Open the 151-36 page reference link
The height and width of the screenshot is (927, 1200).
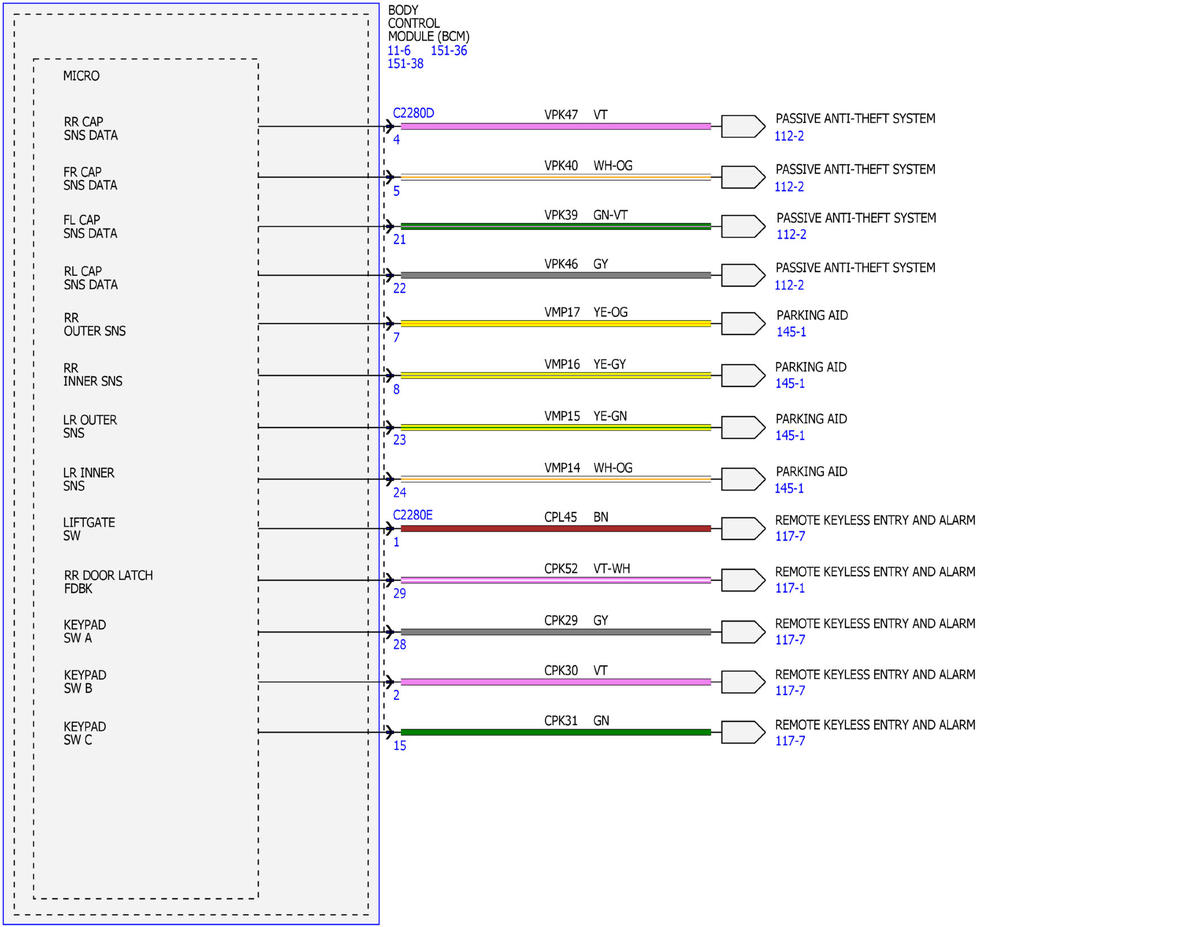coord(449,50)
